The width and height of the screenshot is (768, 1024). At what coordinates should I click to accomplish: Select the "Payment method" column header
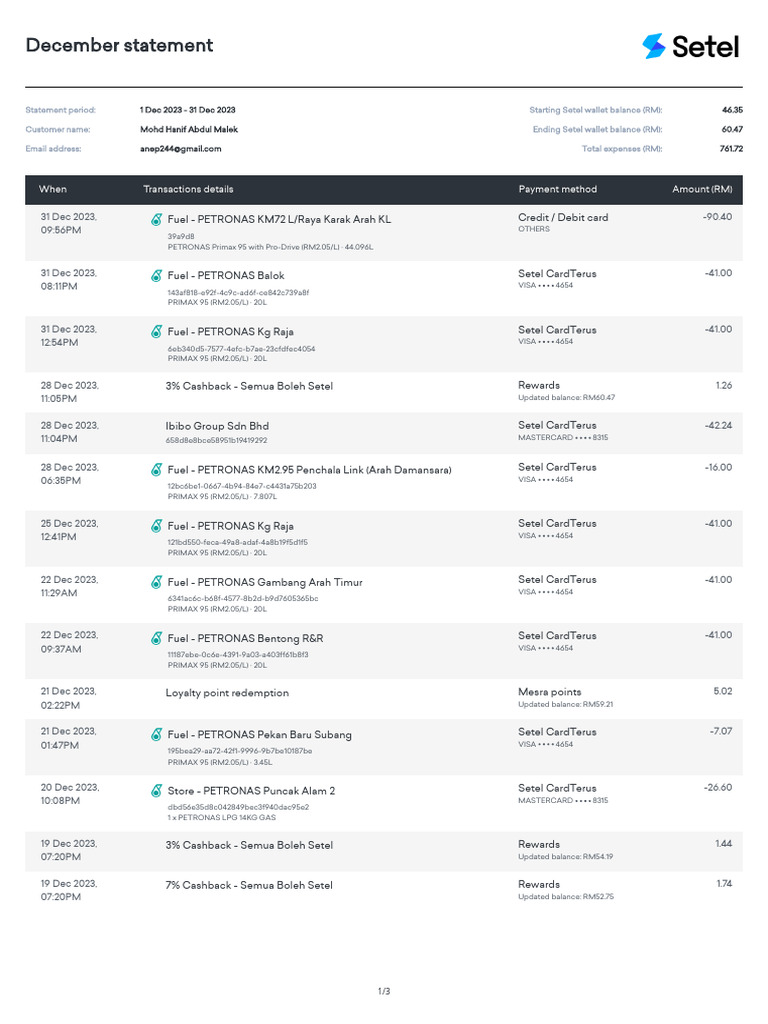tap(557, 189)
